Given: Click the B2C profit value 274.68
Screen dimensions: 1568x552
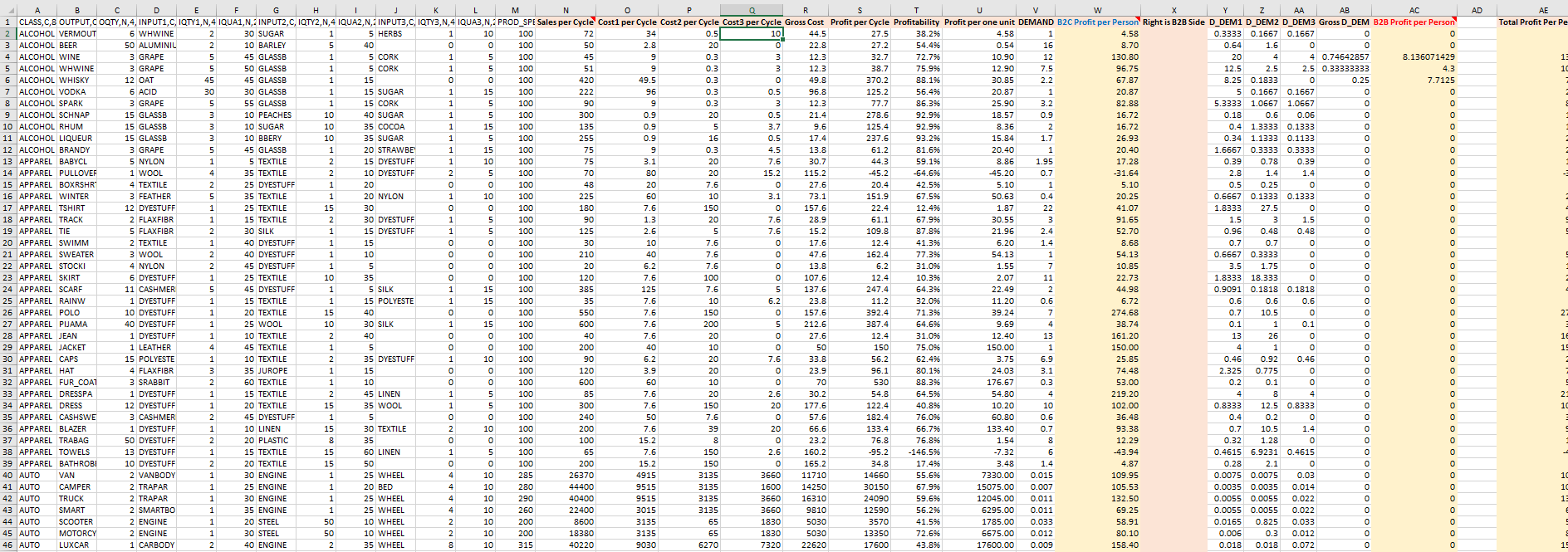Looking at the screenshot, I should point(1097,313).
